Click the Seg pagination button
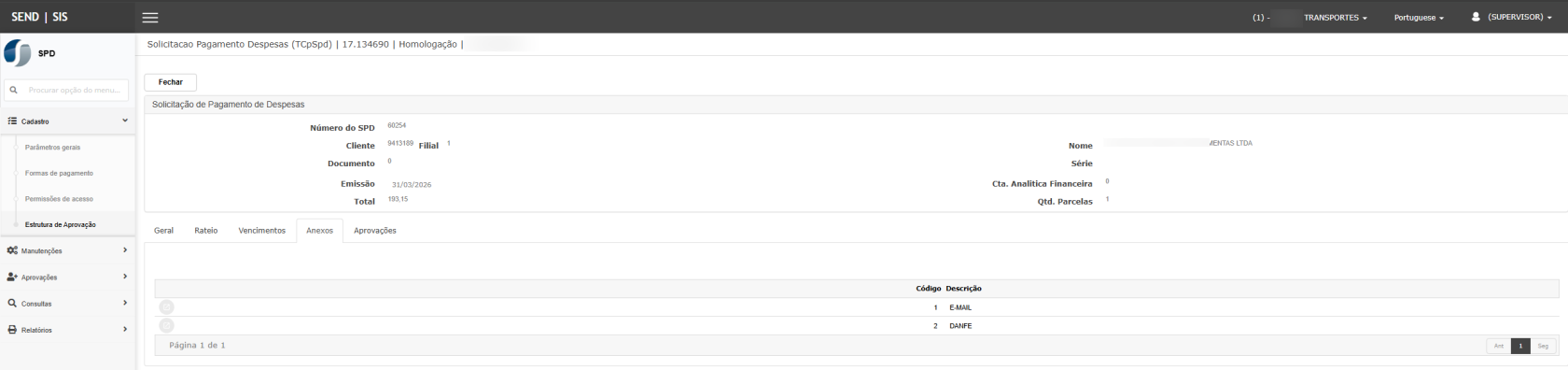Viewport: 1568px width, 370px height. [x=1543, y=346]
